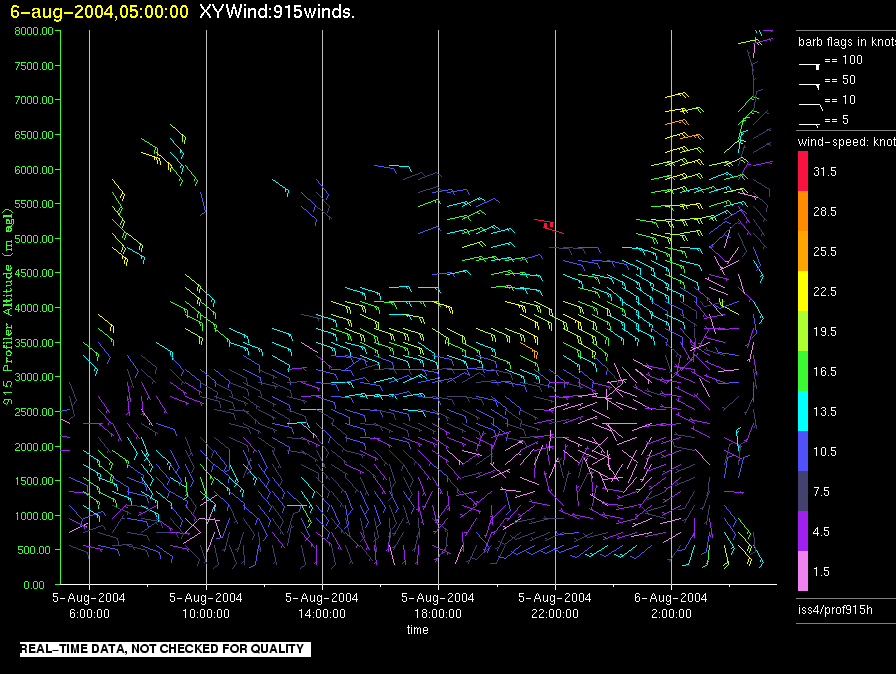Click the '915 Profiler Altitude (m agl)' axis label
Viewport: 896px width, 674px height.
coord(7,307)
